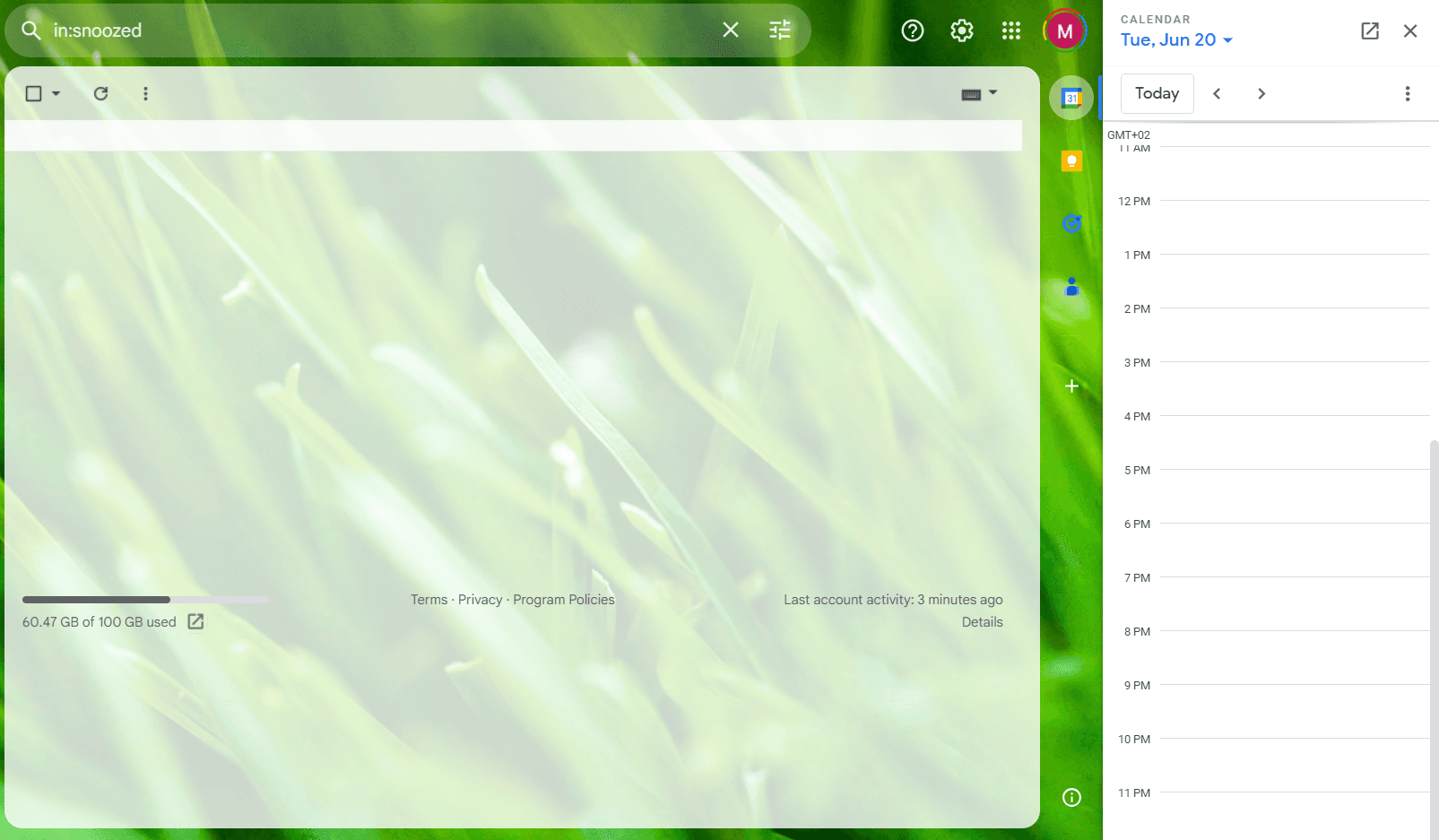Toggle the select-all conversations checkbox

click(33, 93)
